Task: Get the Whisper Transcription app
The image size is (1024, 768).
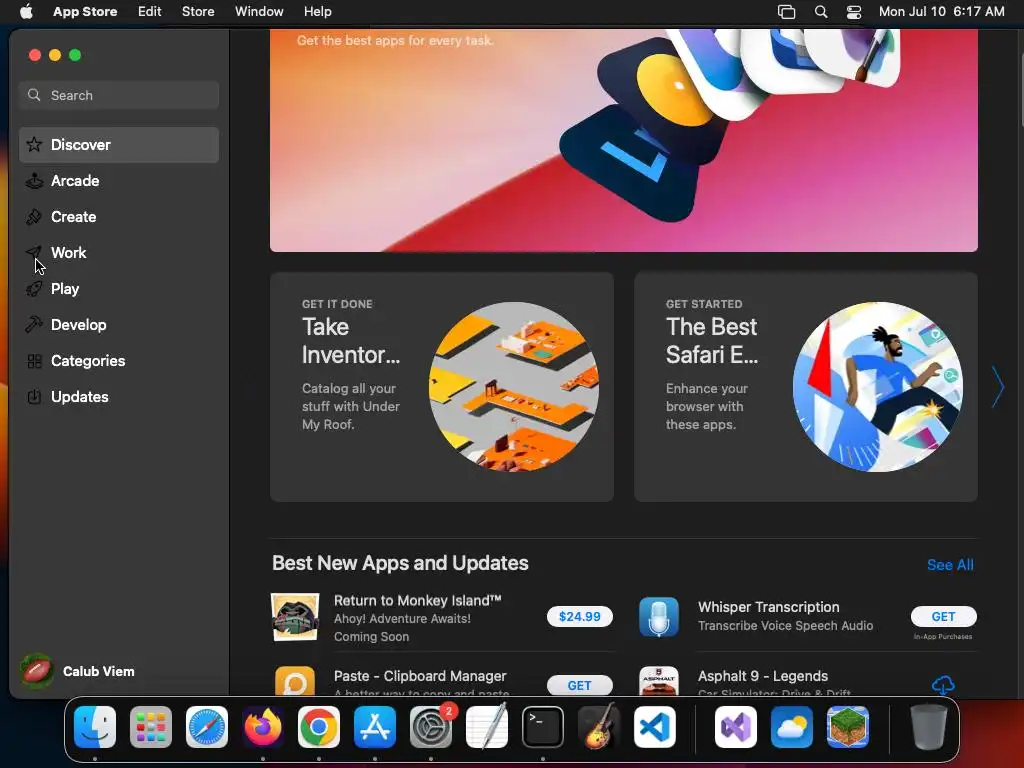Action: 943,616
